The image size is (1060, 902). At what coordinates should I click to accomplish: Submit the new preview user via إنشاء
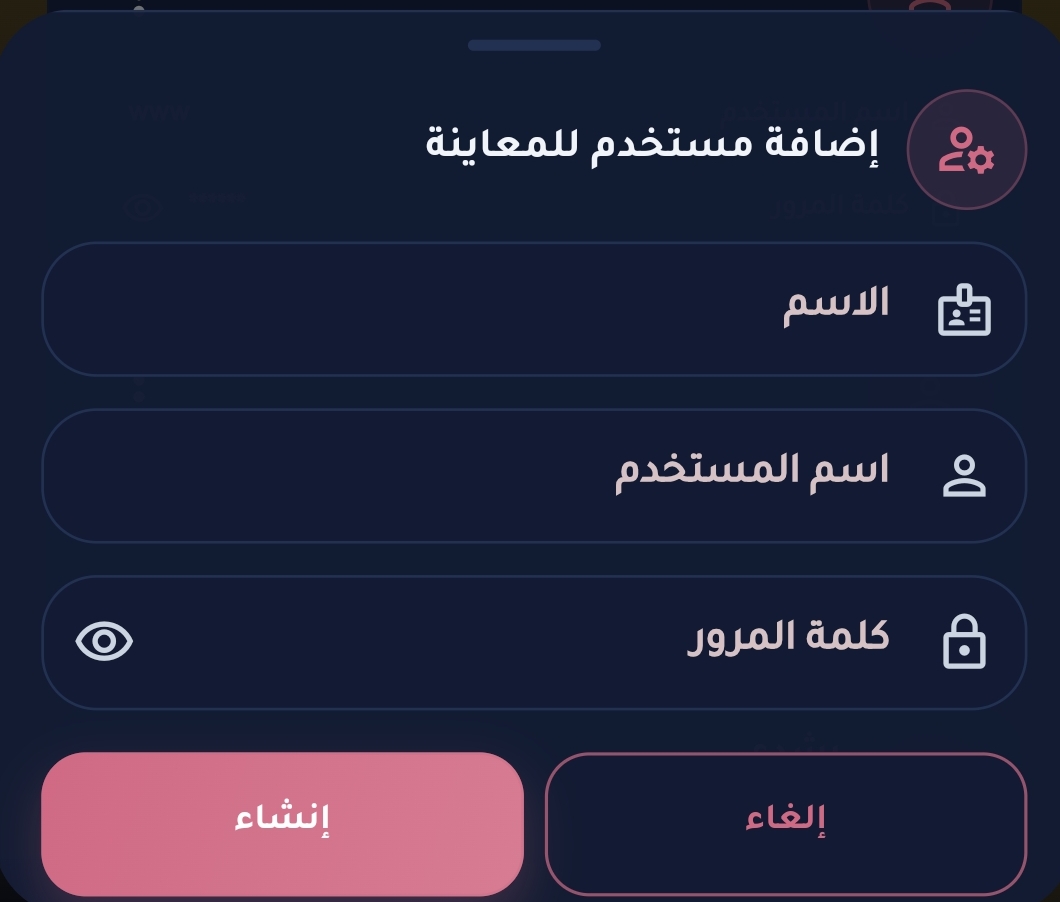point(281,820)
